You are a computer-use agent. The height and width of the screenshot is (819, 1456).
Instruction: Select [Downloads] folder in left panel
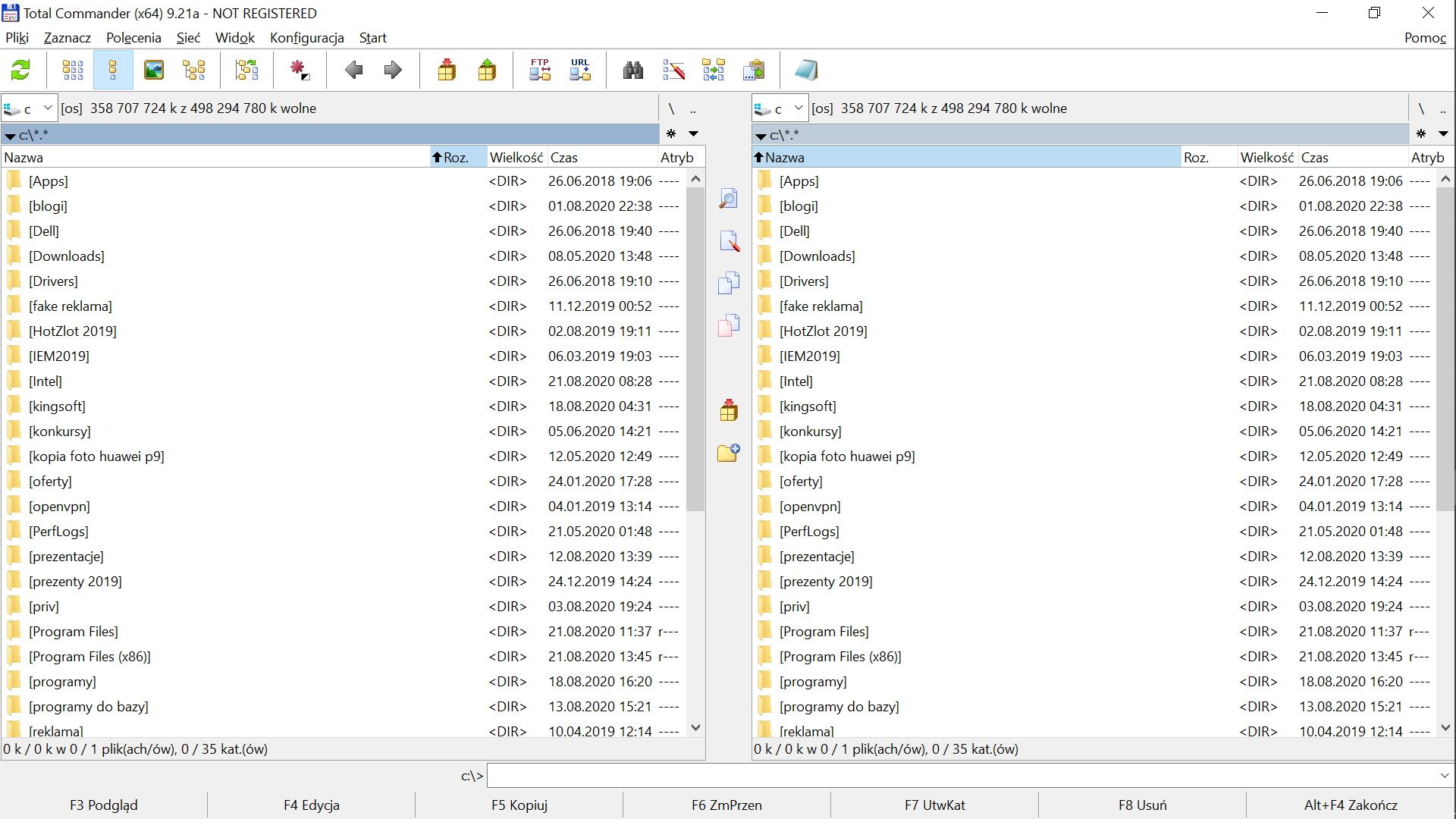[x=67, y=256]
